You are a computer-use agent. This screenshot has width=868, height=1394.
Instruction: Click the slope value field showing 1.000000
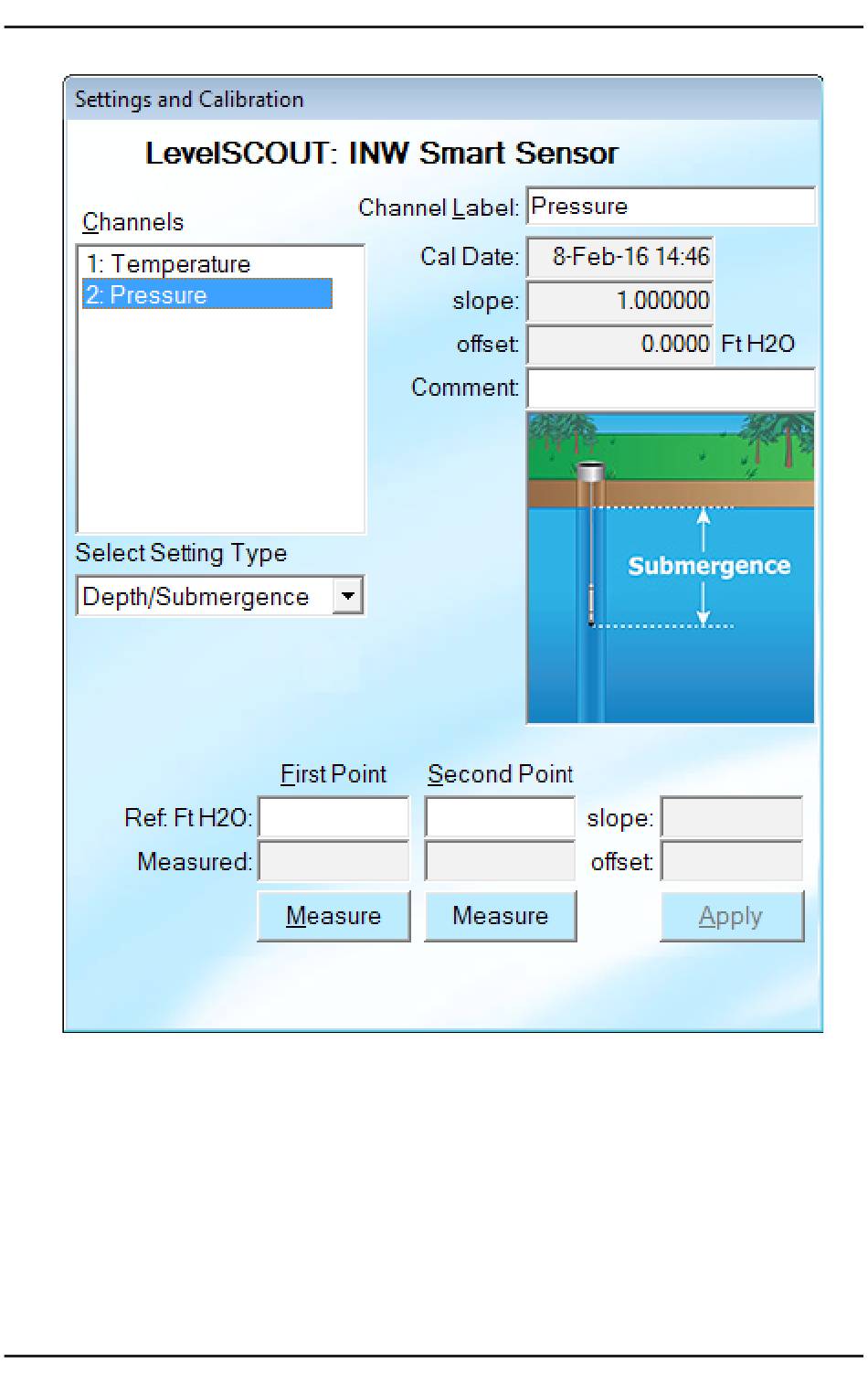pos(620,301)
